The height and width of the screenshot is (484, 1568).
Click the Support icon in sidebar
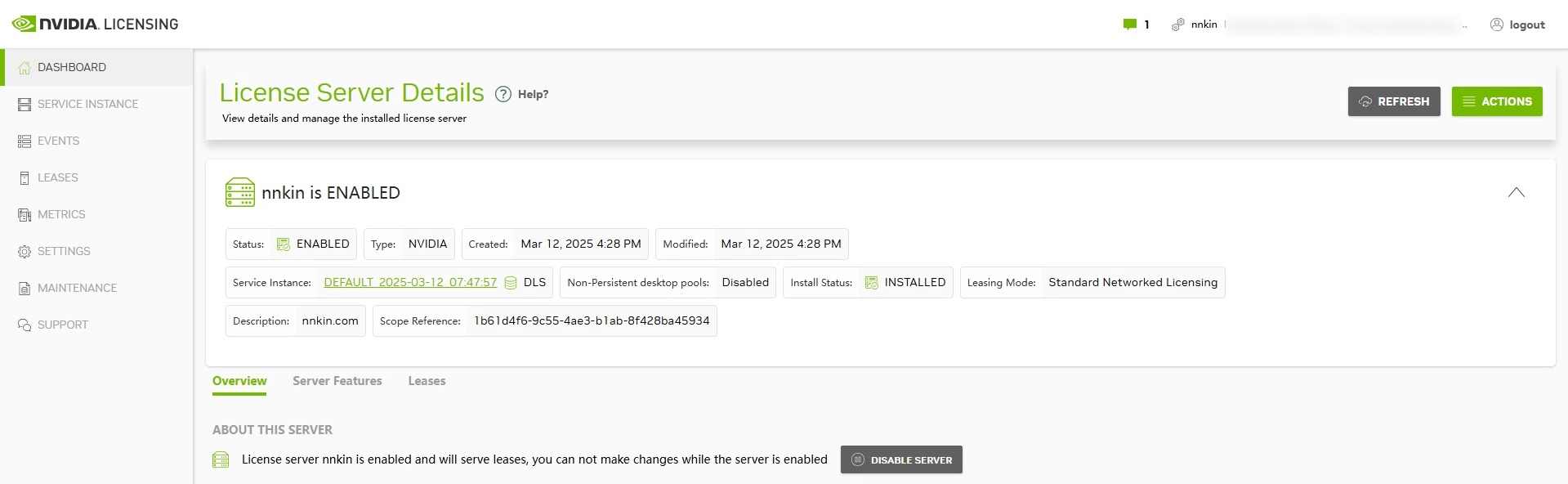click(25, 325)
